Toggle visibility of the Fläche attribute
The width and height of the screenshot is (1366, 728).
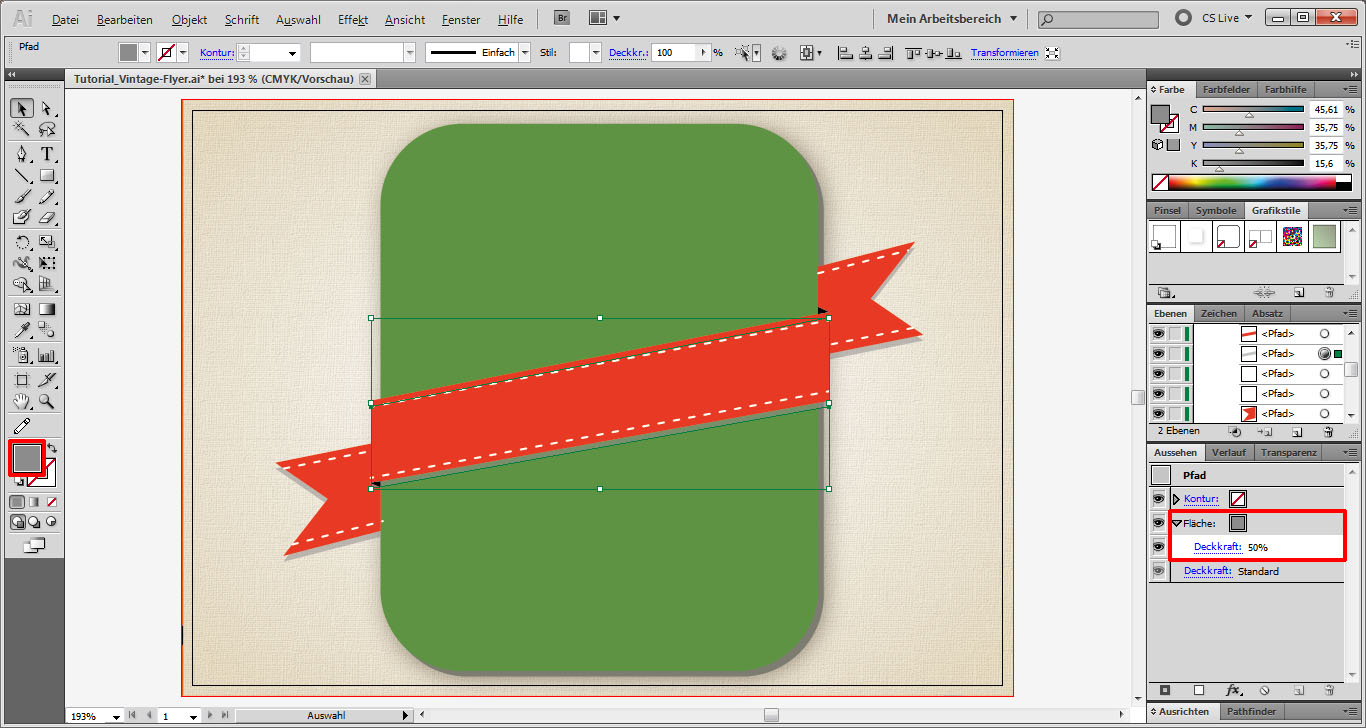point(1159,523)
